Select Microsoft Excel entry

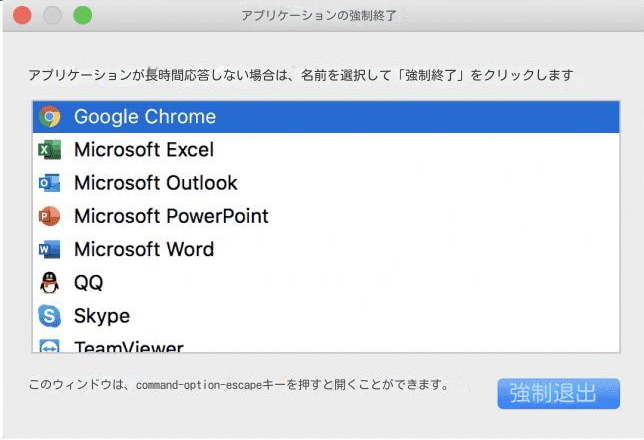pos(326,150)
